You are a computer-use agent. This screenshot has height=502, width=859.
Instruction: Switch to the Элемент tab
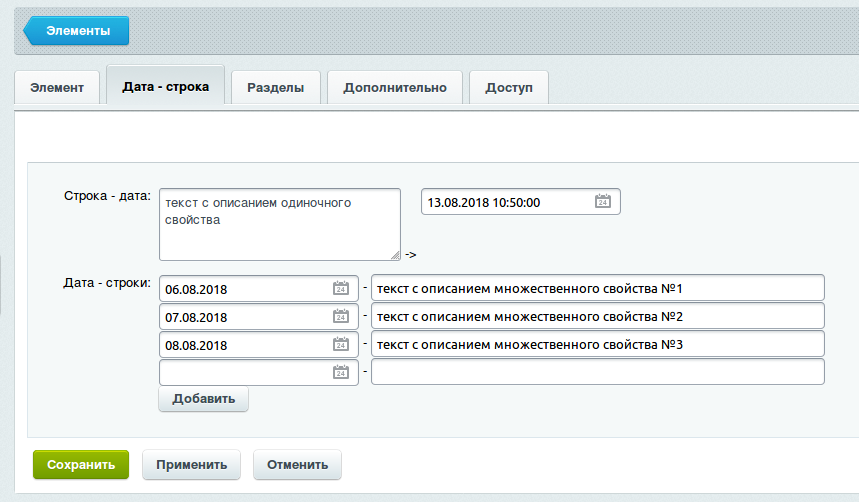click(x=57, y=88)
